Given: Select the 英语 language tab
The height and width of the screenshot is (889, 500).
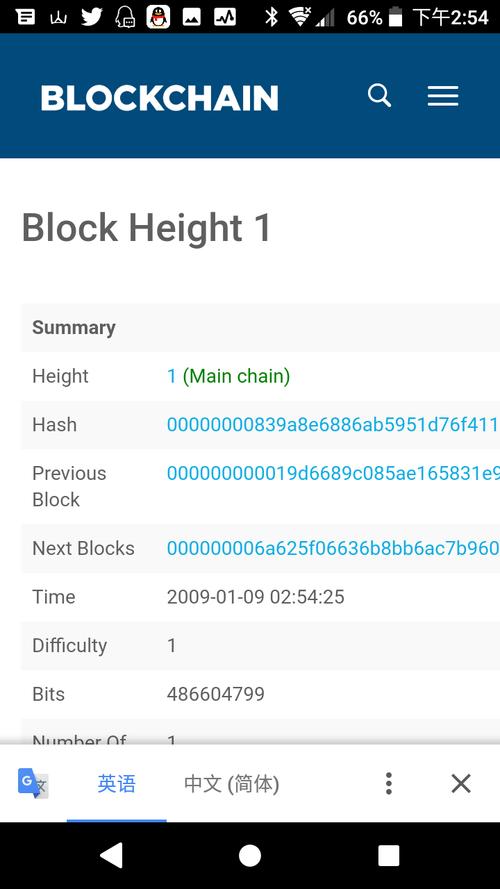Looking at the screenshot, I should tap(117, 784).
